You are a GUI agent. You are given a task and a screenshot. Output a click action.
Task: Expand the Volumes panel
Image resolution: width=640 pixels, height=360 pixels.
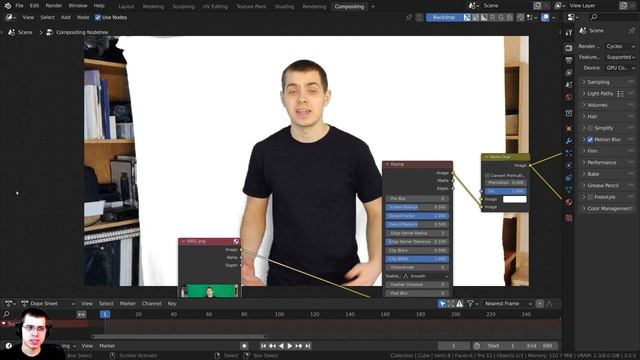[x=607, y=105]
